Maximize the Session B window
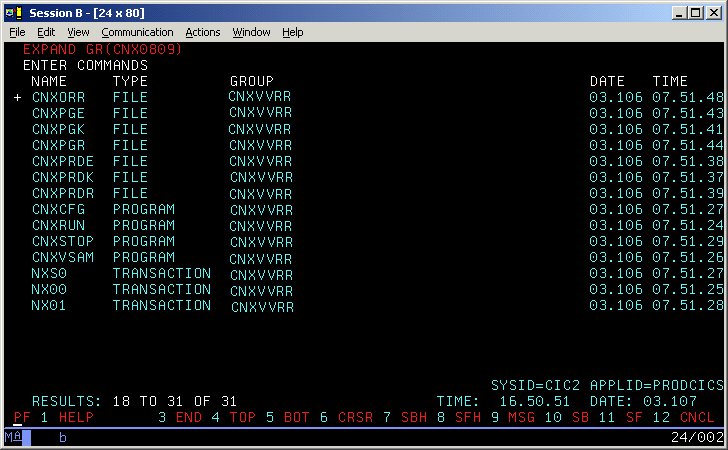 pyautogui.click(x=696, y=13)
